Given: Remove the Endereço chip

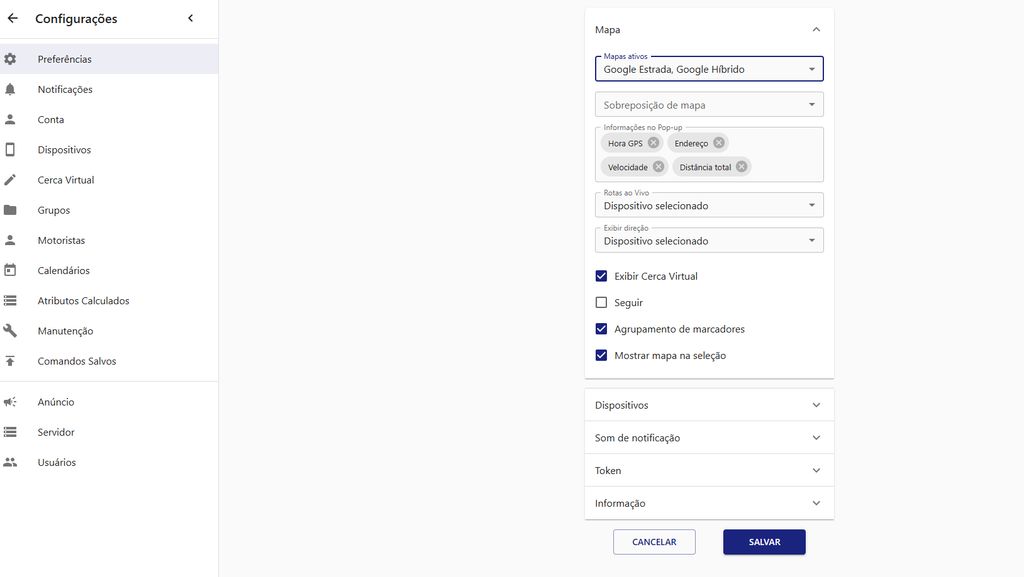Looking at the screenshot, I should (719, 143).
